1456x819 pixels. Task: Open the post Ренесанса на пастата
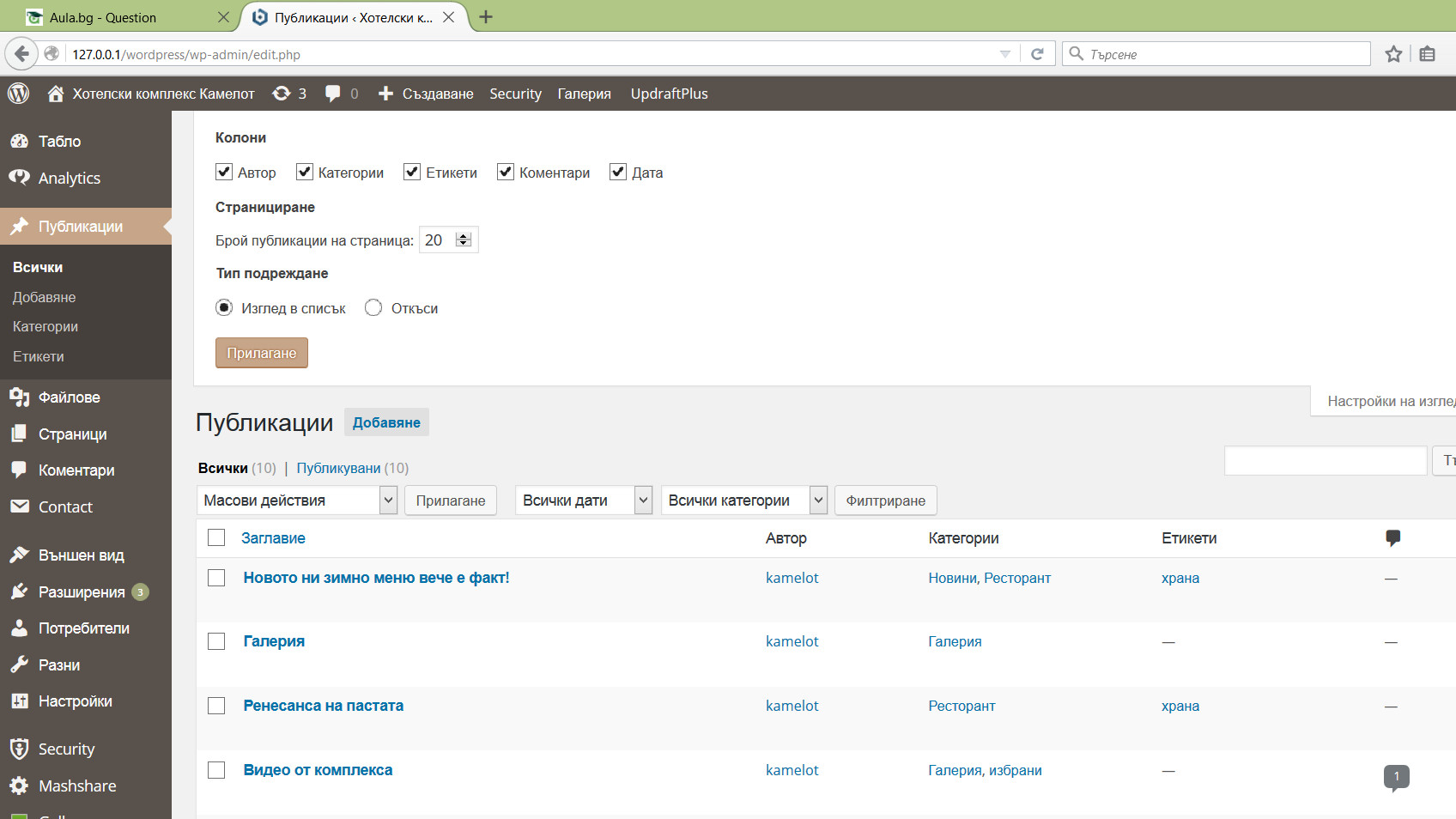tap(323, 706)
